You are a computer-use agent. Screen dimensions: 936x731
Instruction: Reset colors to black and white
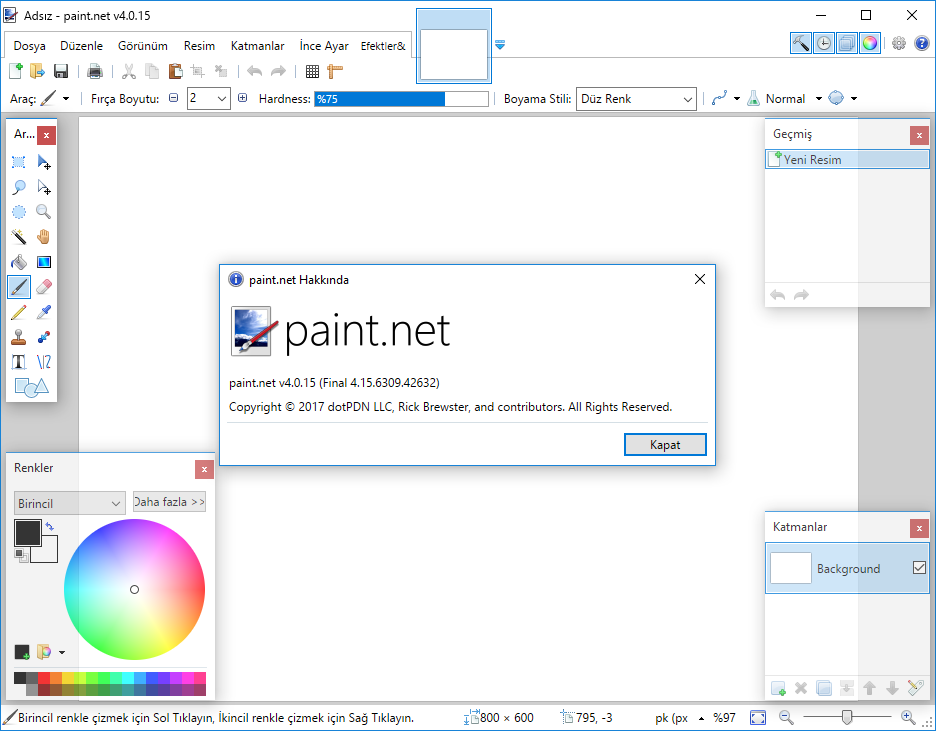21,556
